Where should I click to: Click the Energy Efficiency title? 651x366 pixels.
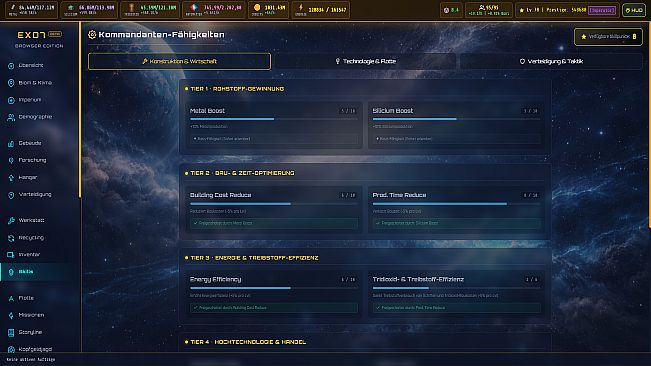215,280
